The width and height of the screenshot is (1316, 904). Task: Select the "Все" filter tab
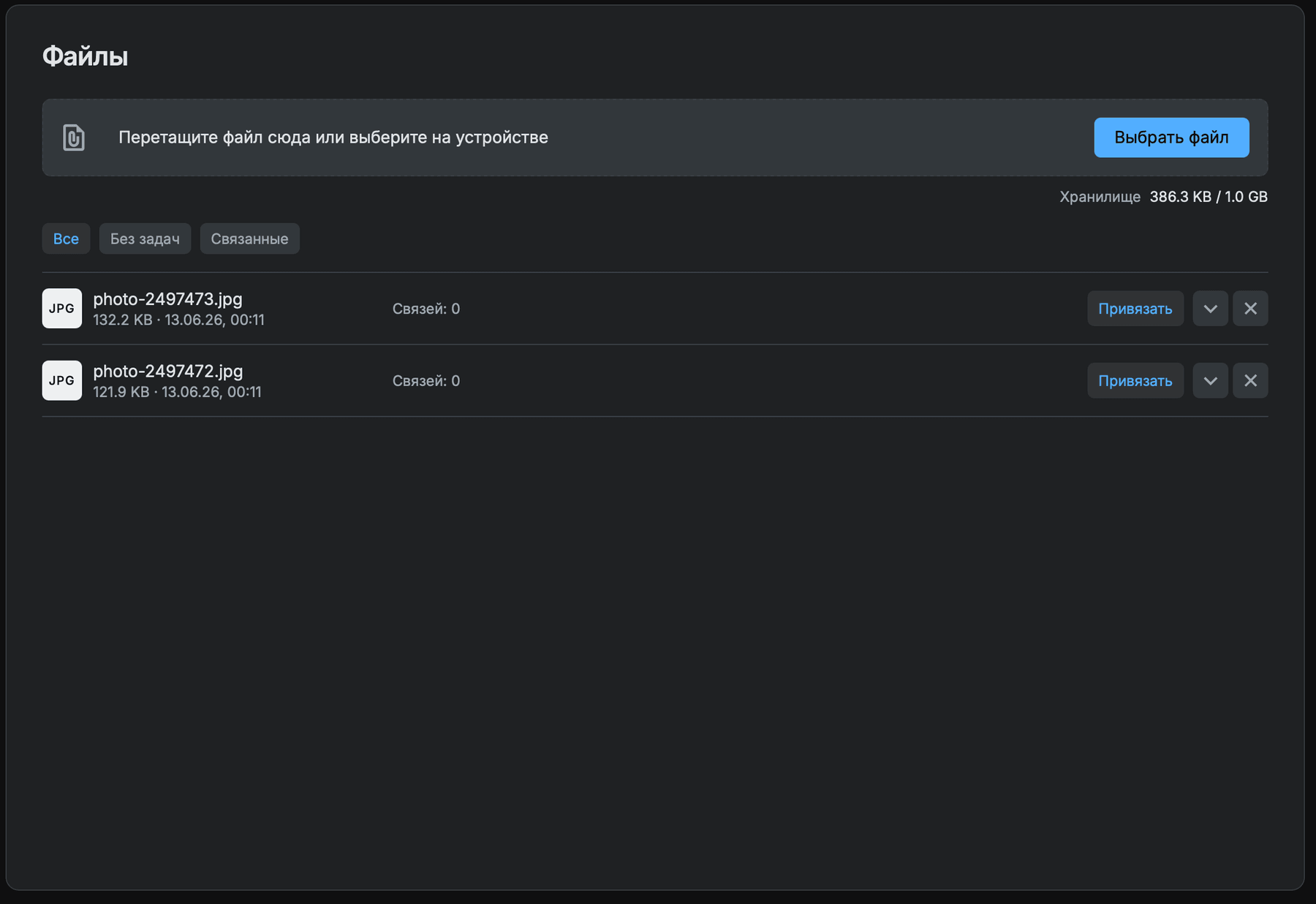pos(66,238)
